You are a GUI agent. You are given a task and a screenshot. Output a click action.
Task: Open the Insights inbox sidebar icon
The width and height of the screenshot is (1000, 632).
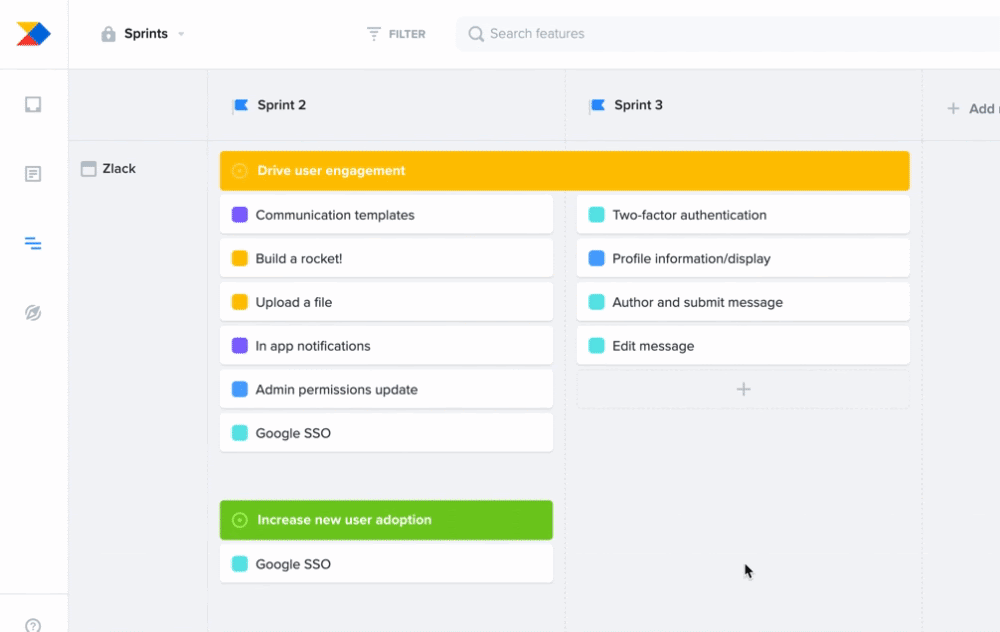click(x=33, y=104)
